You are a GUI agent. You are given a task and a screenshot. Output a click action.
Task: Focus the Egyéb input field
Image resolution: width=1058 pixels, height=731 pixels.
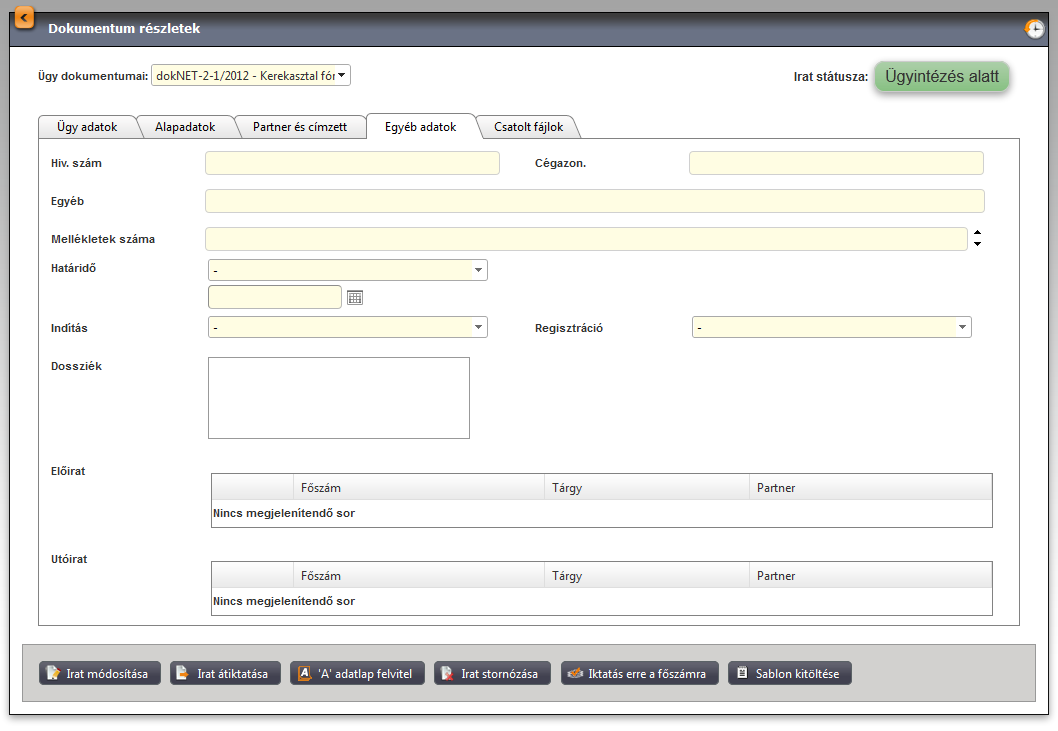[594, 201]
